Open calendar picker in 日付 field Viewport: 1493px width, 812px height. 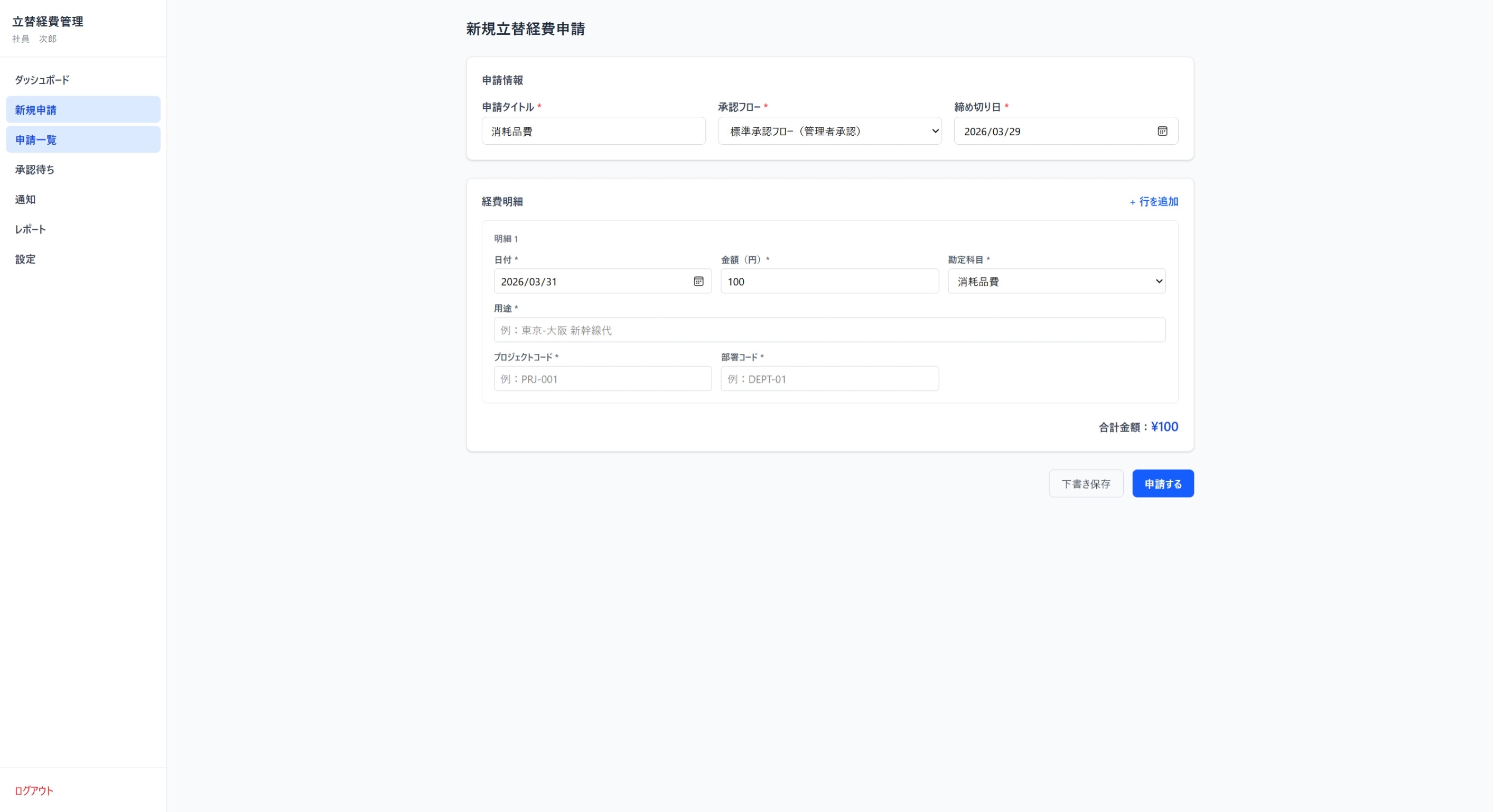pyautogui.click(x=698, y=281)
